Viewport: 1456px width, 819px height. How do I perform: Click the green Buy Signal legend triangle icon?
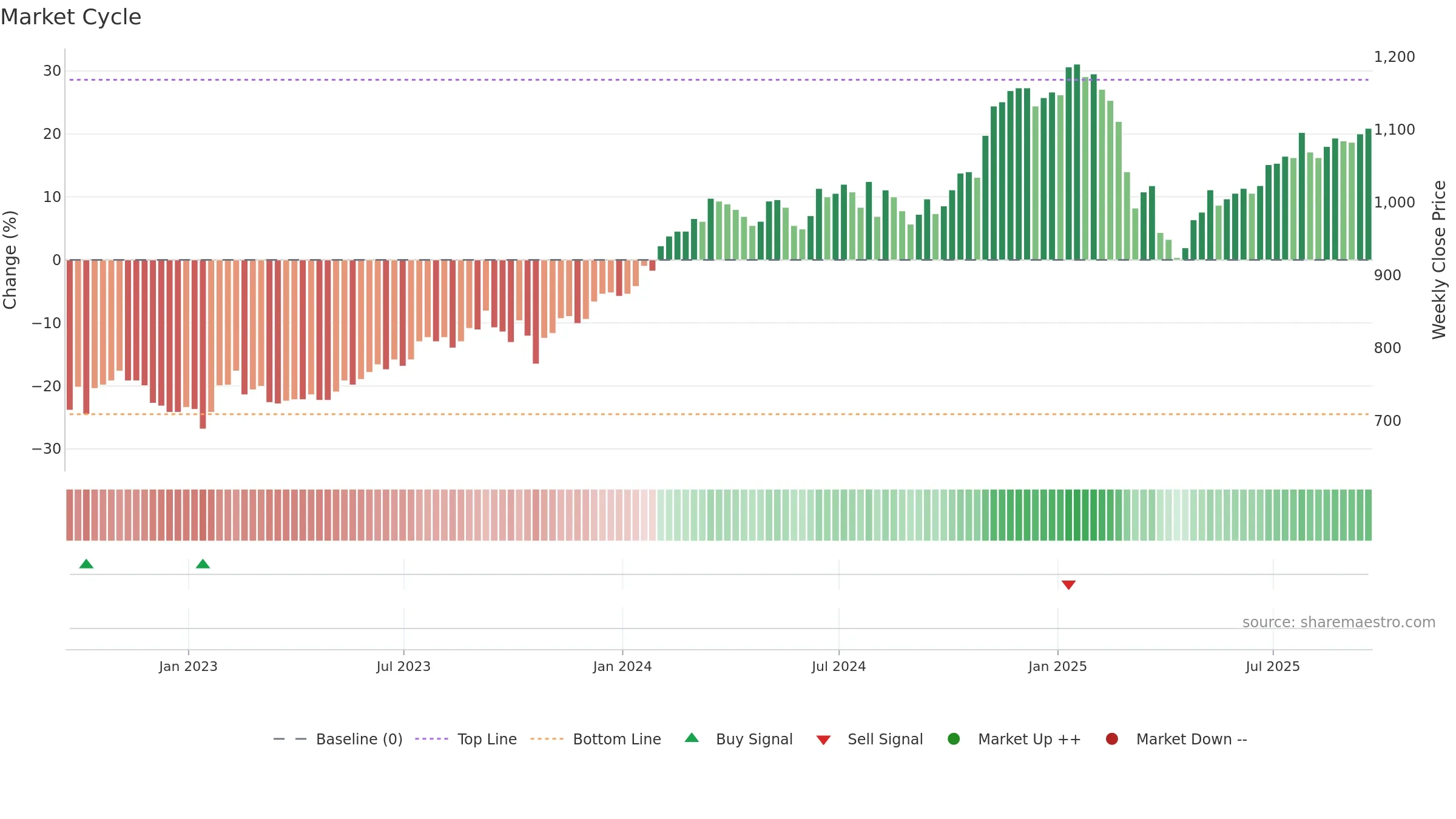click(692, 738)
